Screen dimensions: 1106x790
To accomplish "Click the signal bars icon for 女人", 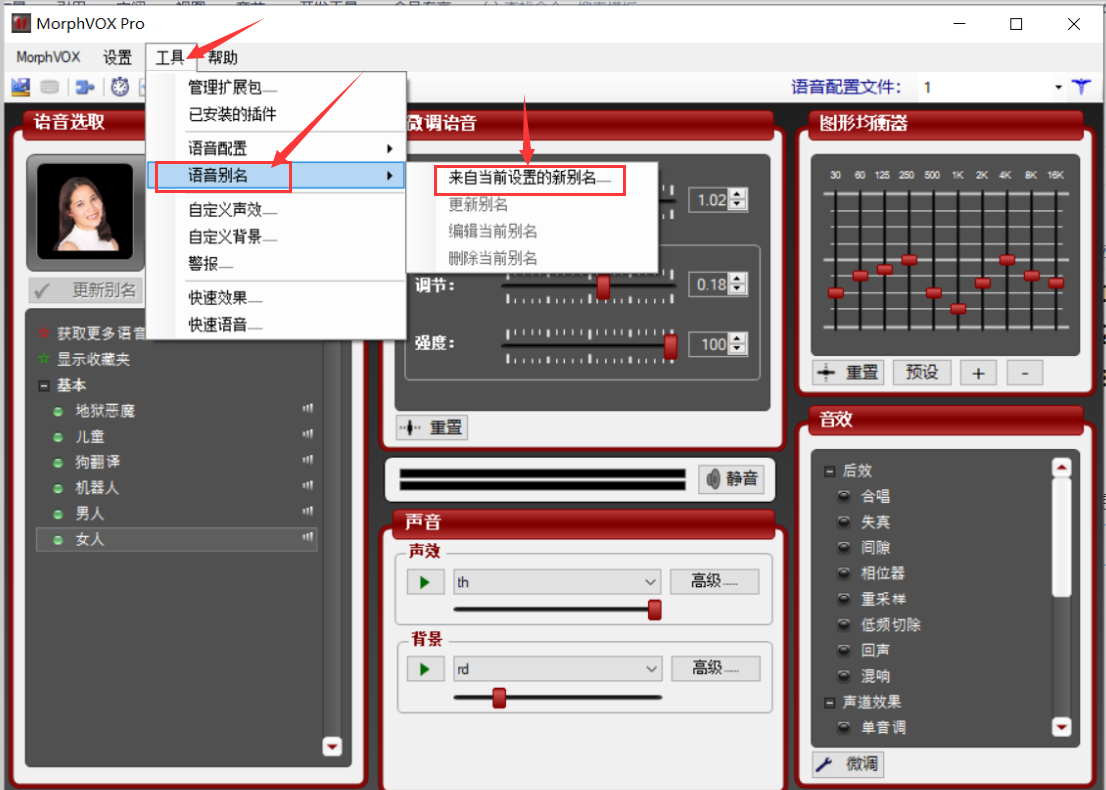I will tap(308, 537).
